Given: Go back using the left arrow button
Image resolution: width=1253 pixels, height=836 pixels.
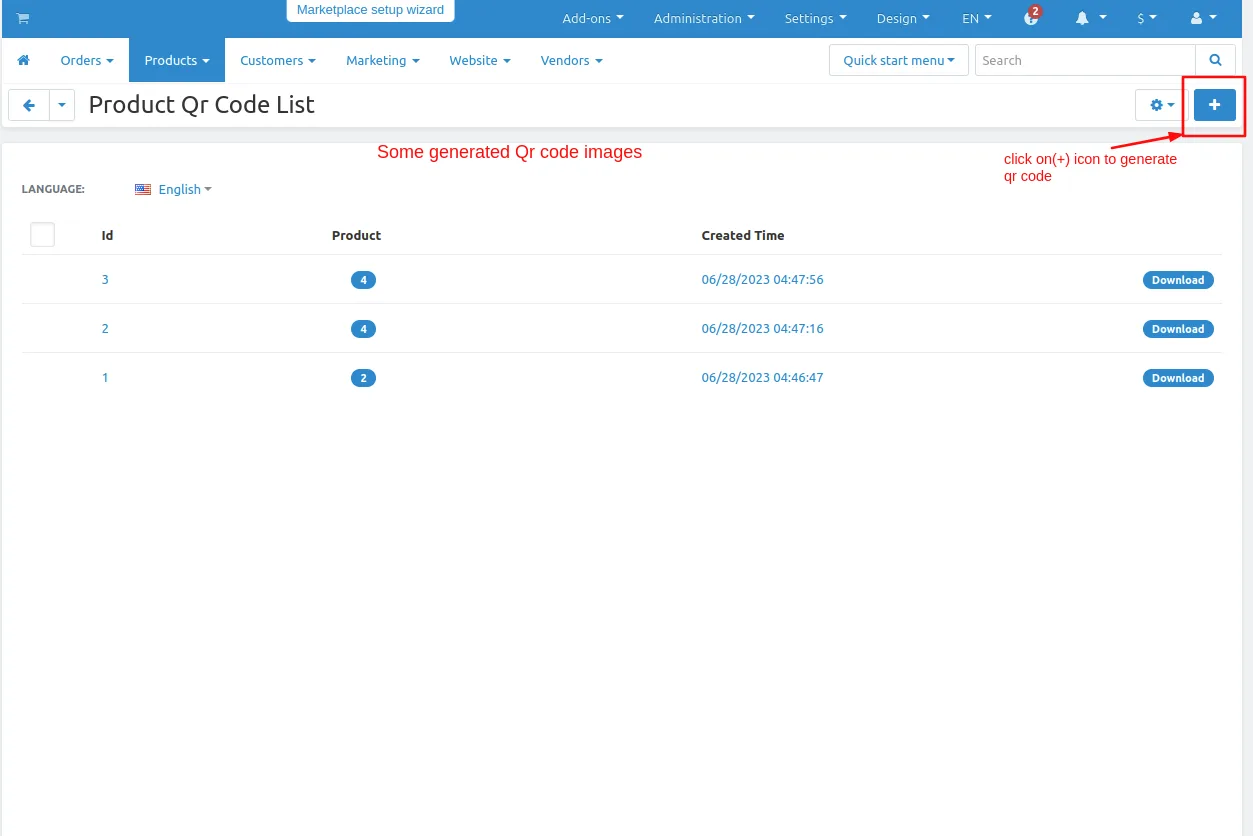Looking at the screenshot, I should [x=29, y=105].
